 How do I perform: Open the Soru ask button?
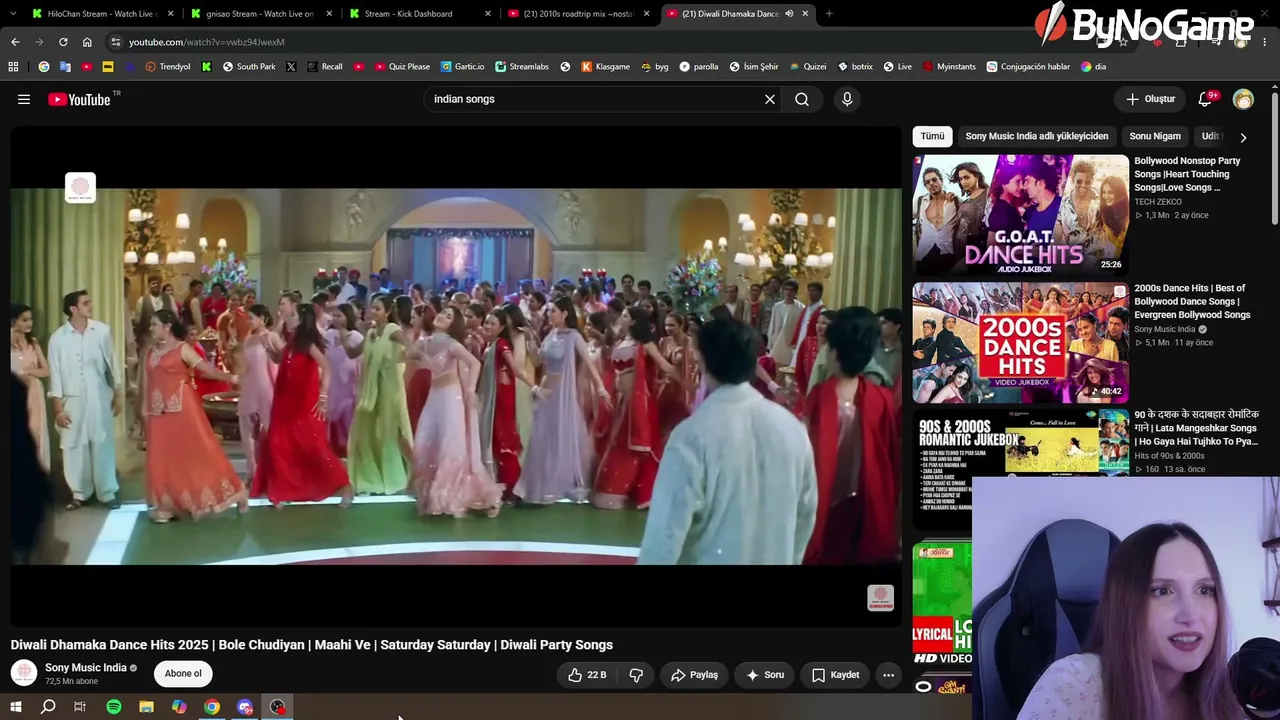[x=765, y=675]
